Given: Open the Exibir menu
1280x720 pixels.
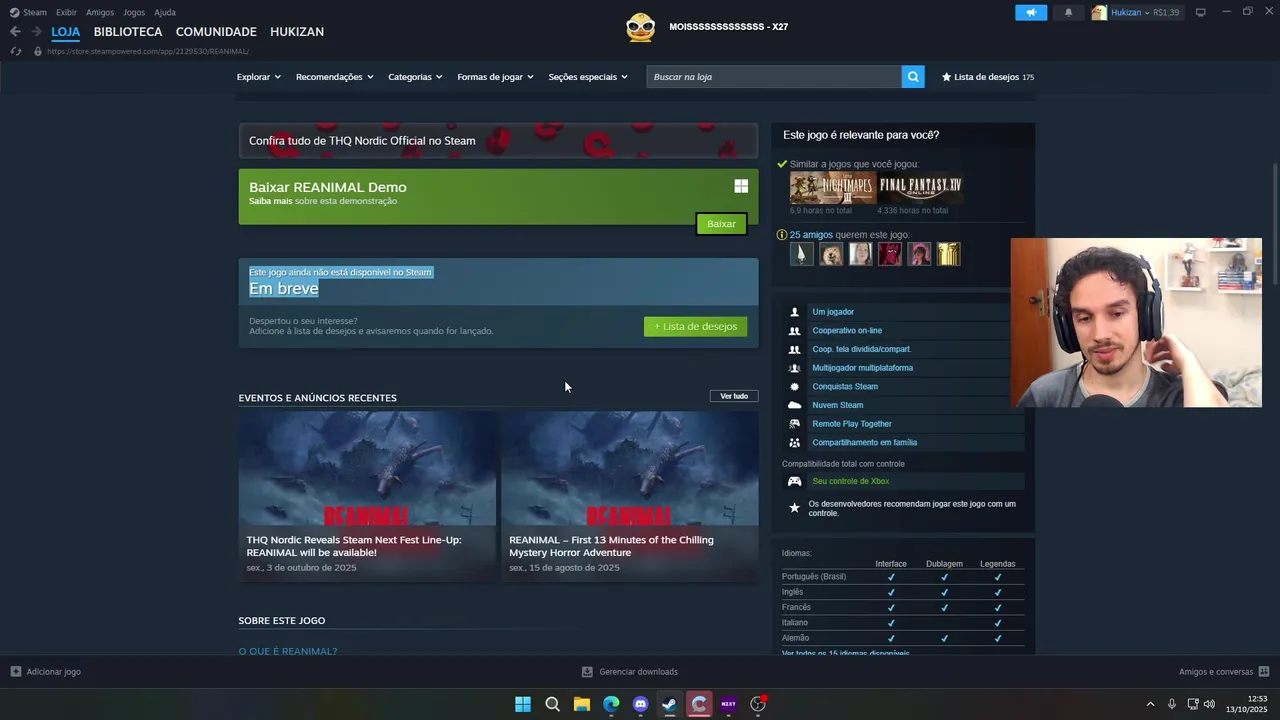Looking at the screenshot, I should pyautogui.click(x=66, y=12).
